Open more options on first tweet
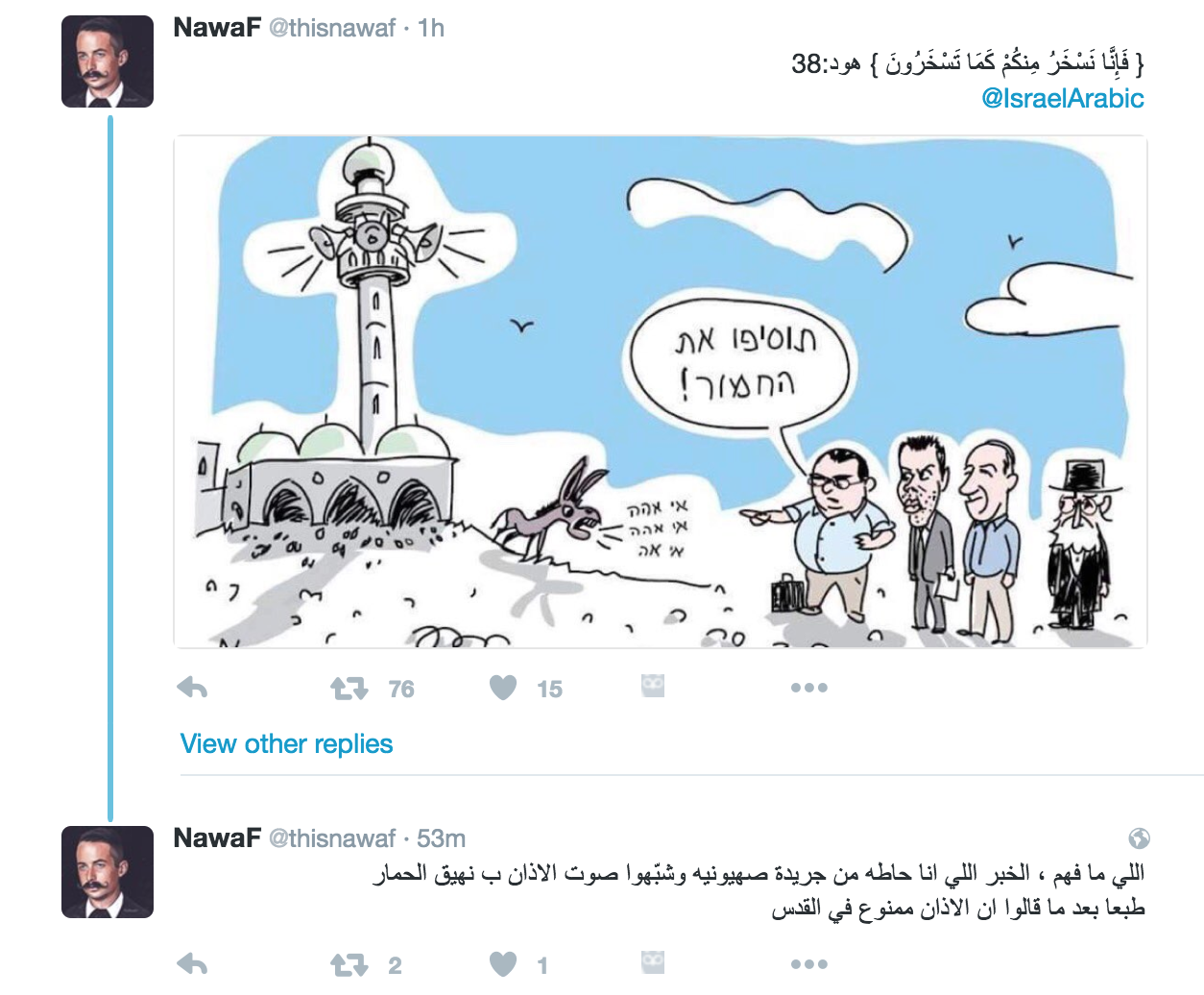Image resolution: width=1204 pixels, height=995 pixels. click(809, 688)
